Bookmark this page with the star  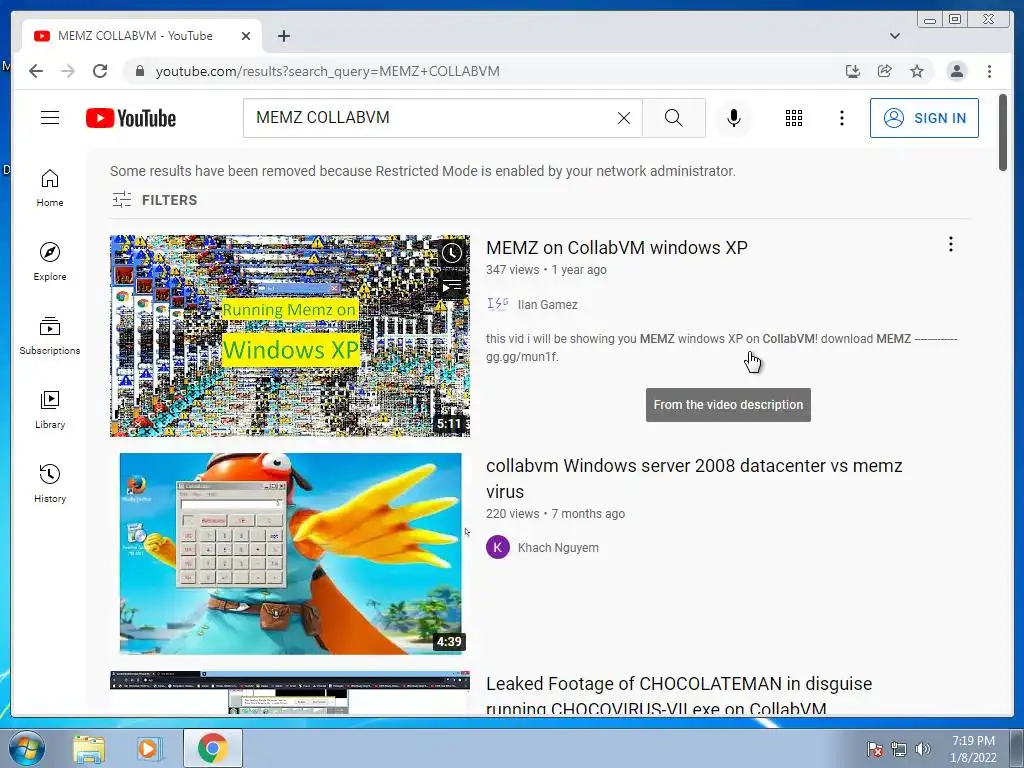click(x=917, y=71)
